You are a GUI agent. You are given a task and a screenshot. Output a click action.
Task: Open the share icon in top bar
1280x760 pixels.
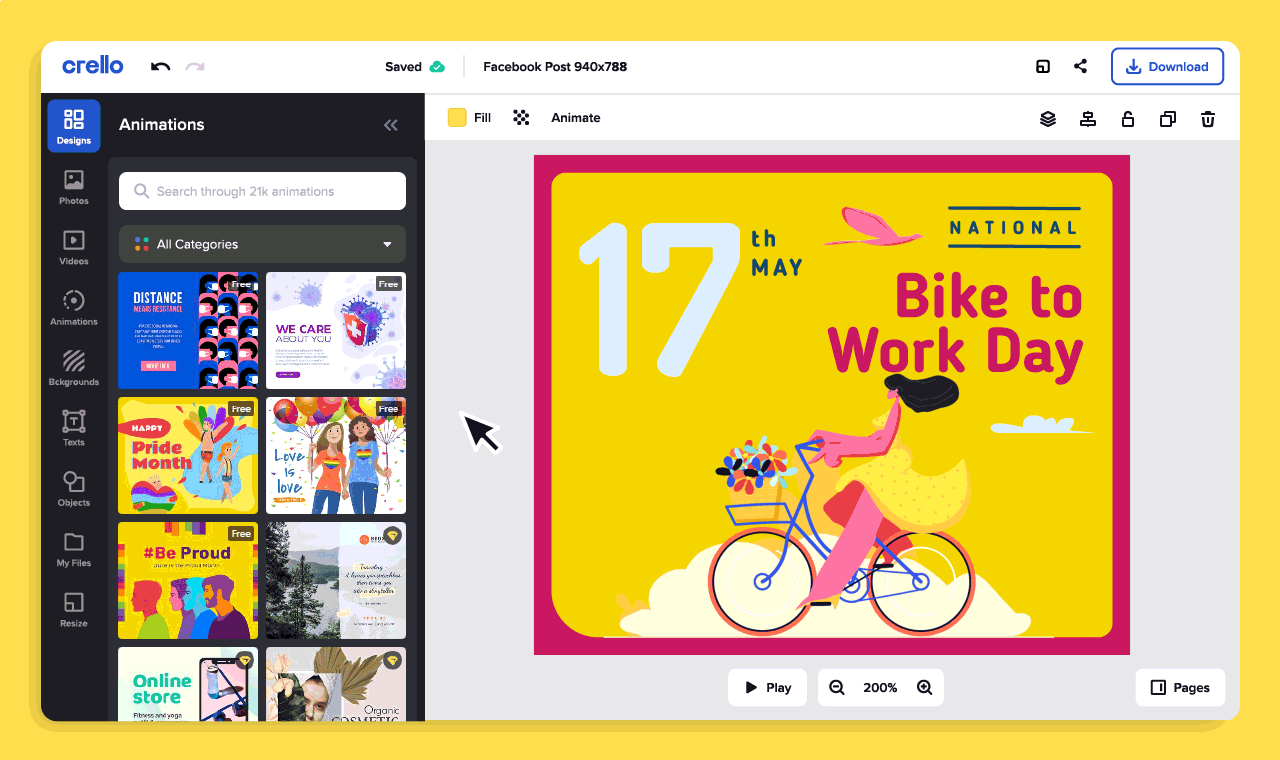1080,67
